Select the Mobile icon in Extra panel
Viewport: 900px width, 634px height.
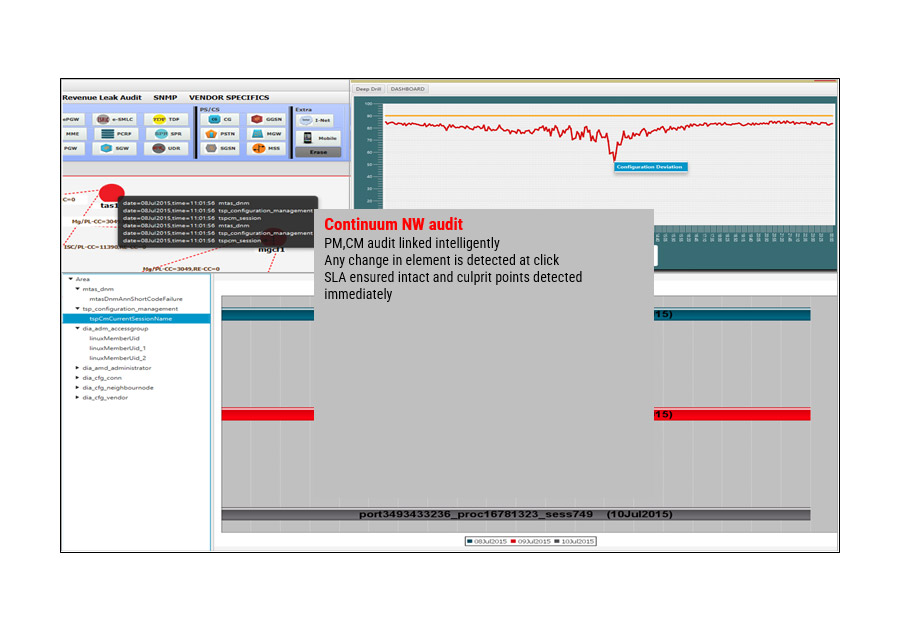pos(318,137)
